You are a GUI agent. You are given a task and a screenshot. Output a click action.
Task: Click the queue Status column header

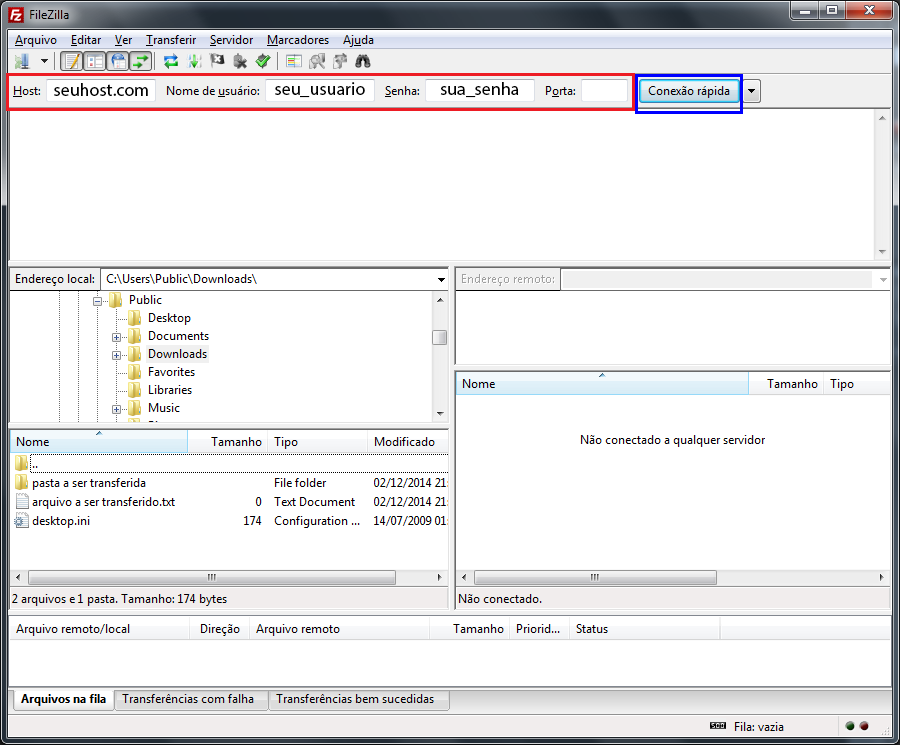(644, 629)
